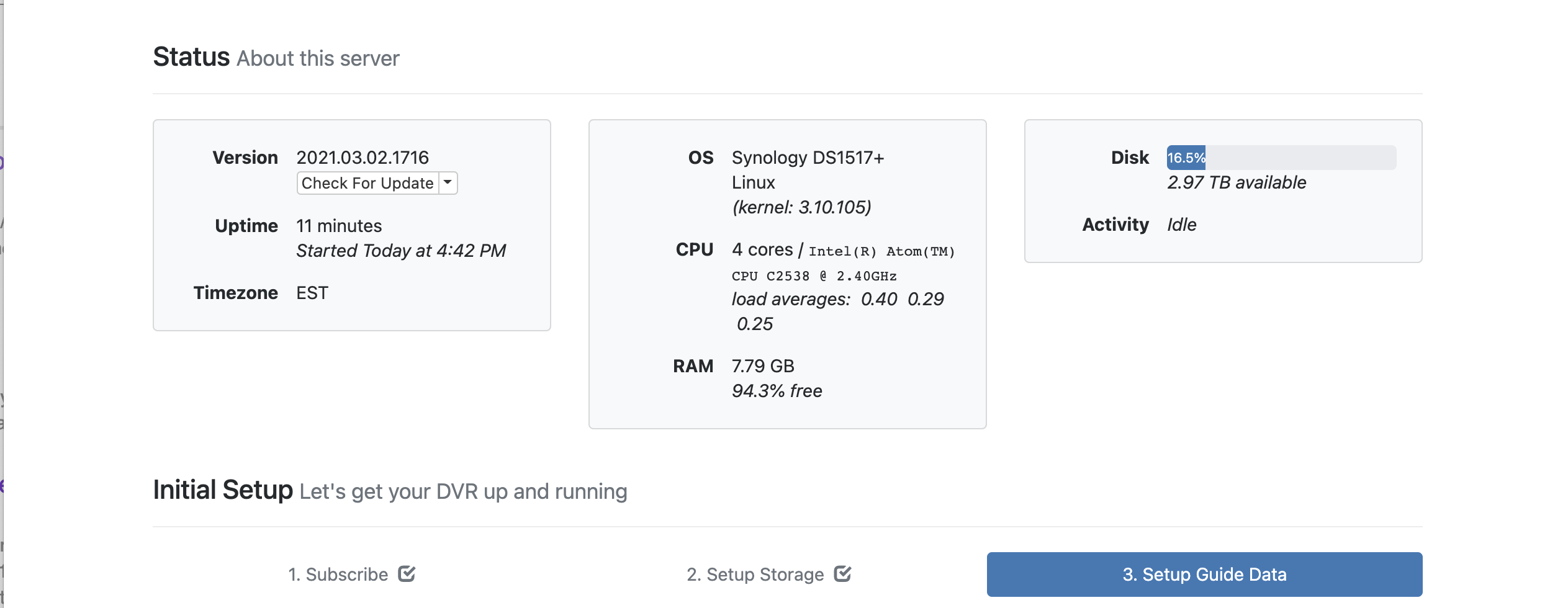Screen dimensions: 1568x608
Task: Click the version number 2021.03.02.1716
Action: click(363, 158)
